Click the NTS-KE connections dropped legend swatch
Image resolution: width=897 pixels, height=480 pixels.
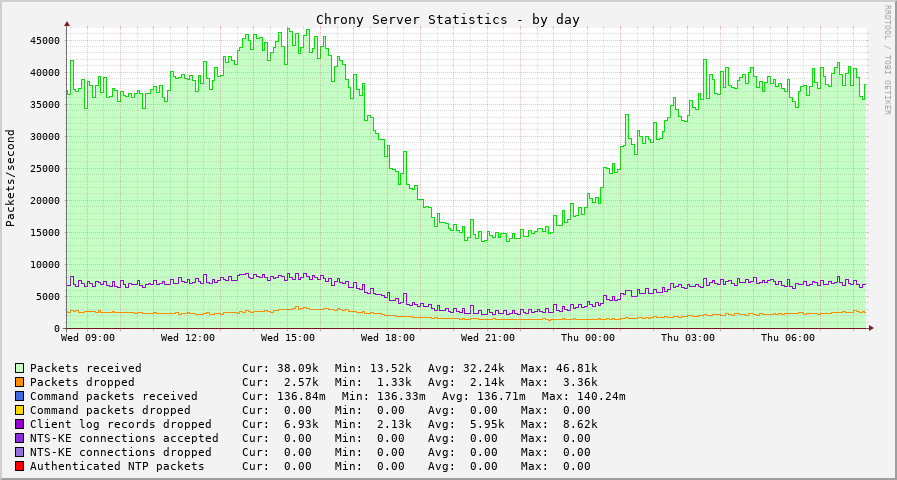19,453
